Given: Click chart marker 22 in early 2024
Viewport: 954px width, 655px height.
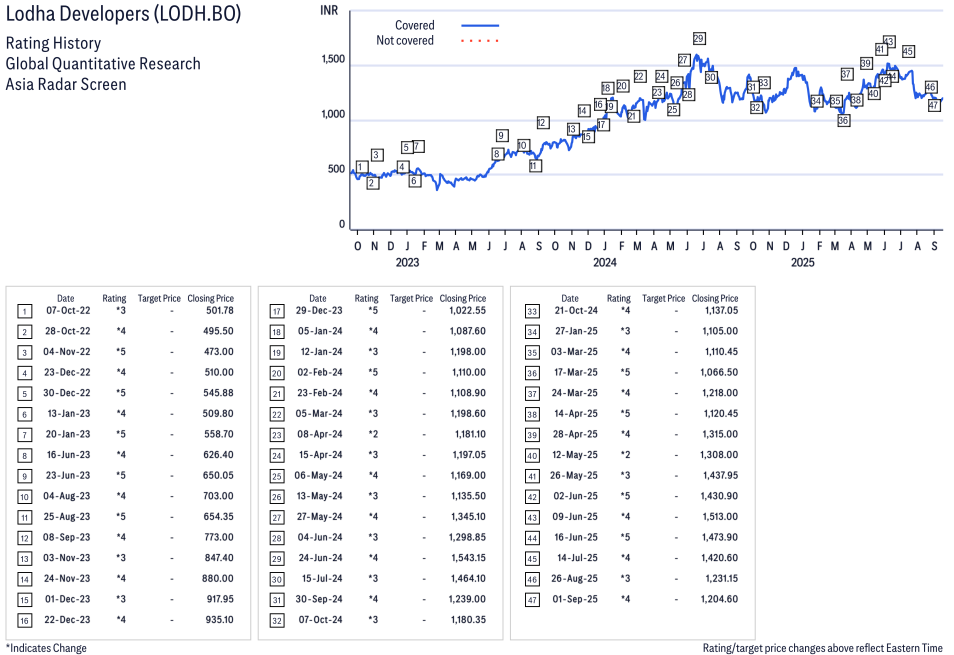Looking at the screenshot, I should pyautogui.click(x=639, y=76).
